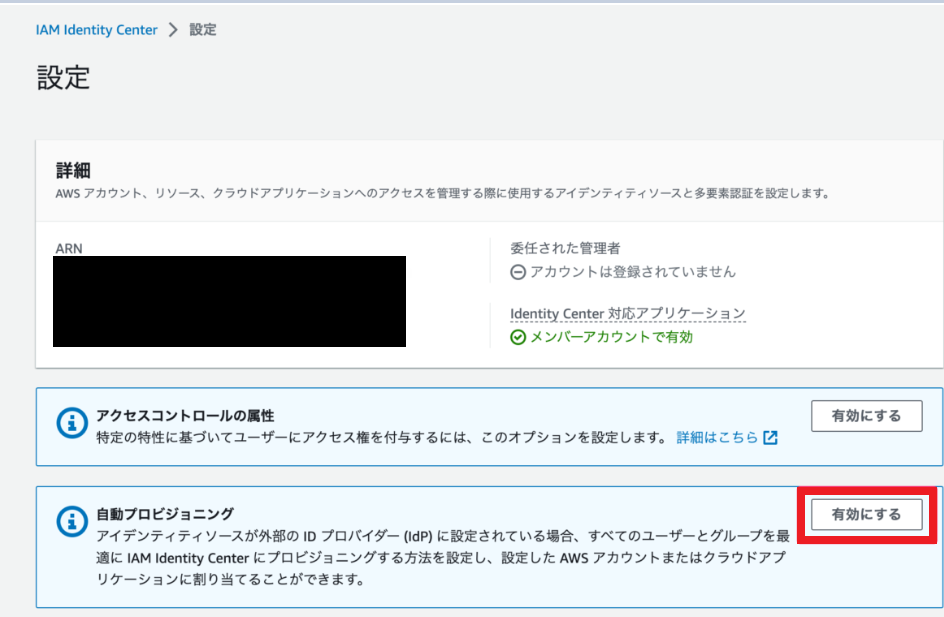
Task: Enable アクセスコントロールの属性 with 有効にする
Action: (866, 416)
